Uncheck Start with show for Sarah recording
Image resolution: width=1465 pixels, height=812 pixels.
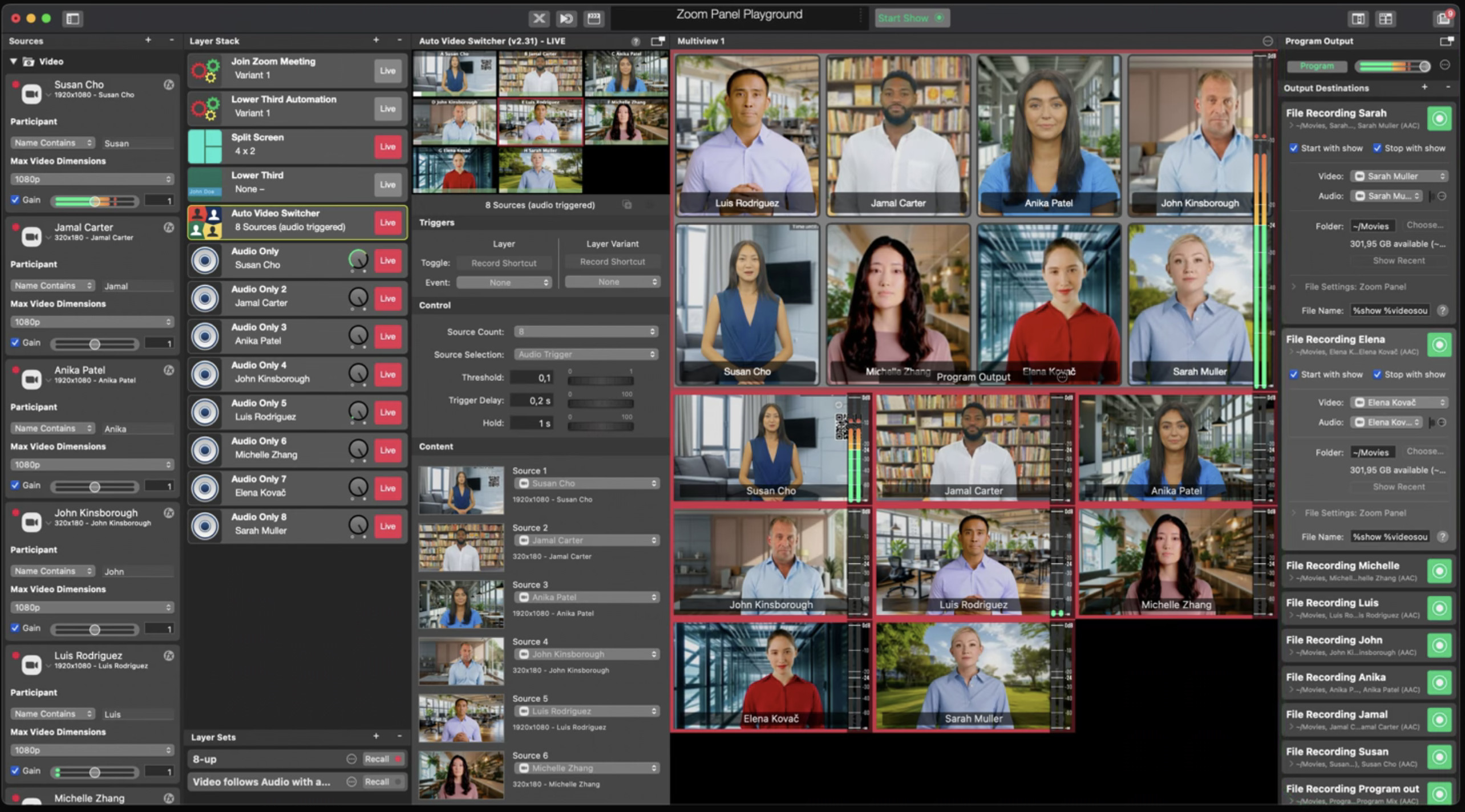coord(1293,148)
